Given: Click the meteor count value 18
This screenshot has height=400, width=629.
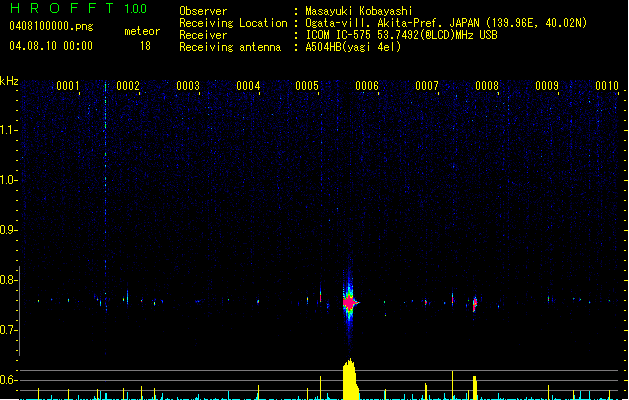Looking at the screenshot, I should pos(145,46).
